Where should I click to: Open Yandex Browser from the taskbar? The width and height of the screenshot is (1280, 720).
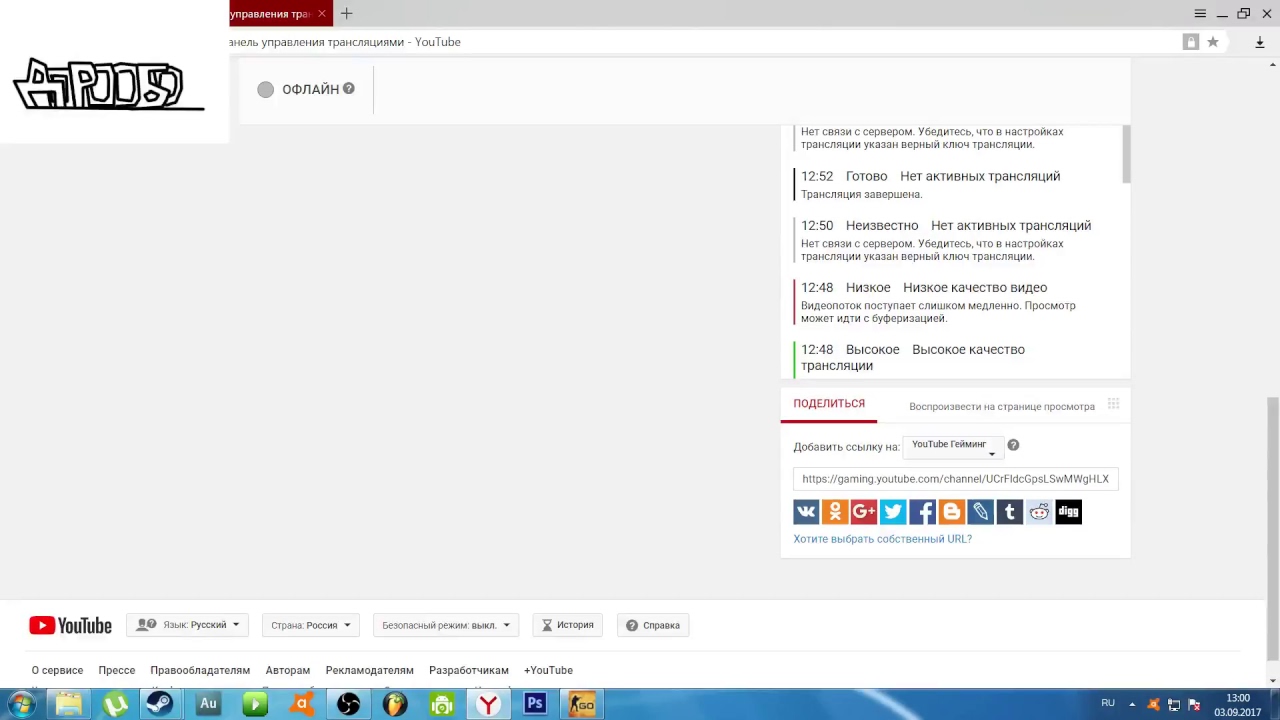click(x=488, y=704)
